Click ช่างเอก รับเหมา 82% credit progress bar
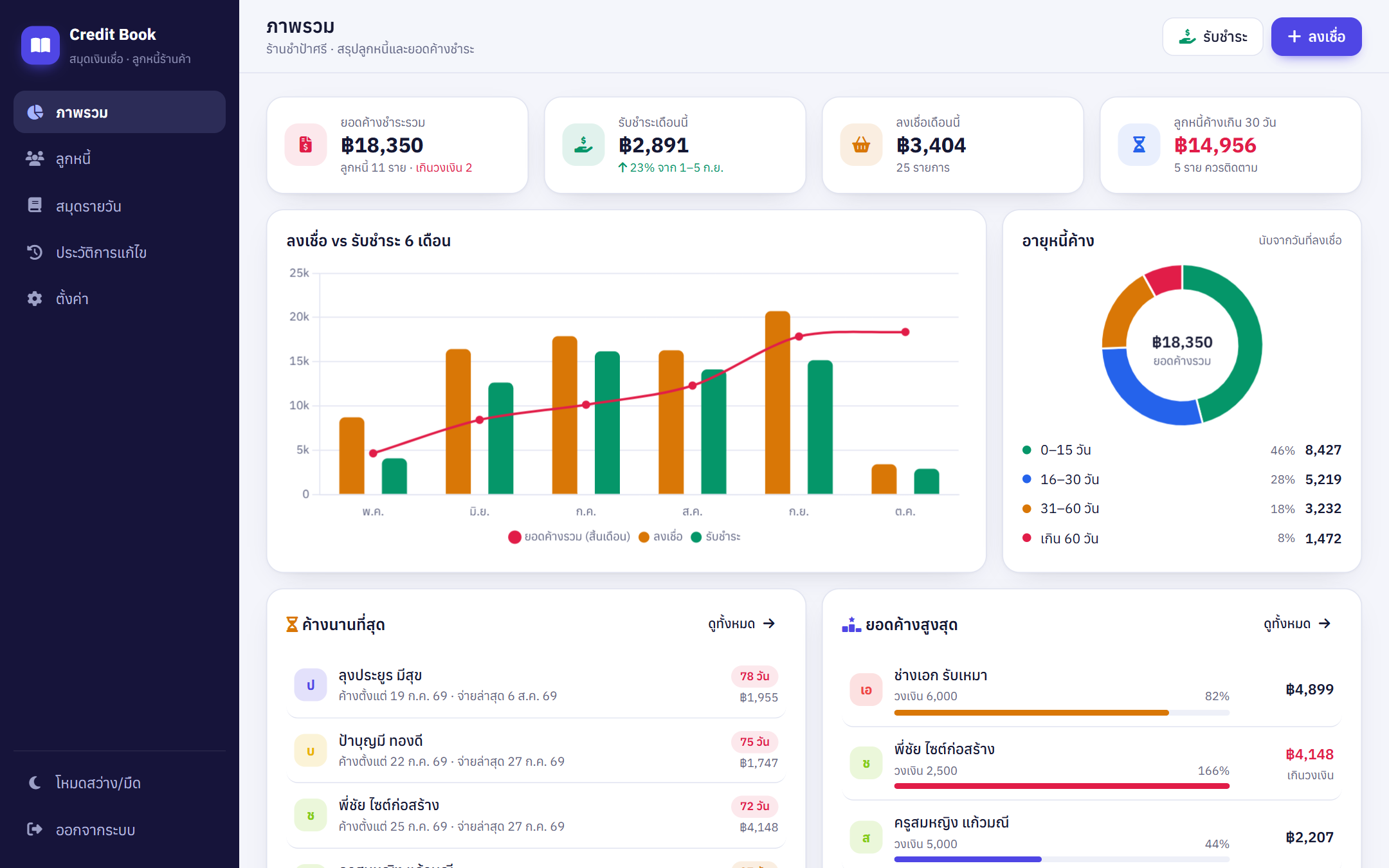Viewport: 1389px width, 868px height. 1062,712
